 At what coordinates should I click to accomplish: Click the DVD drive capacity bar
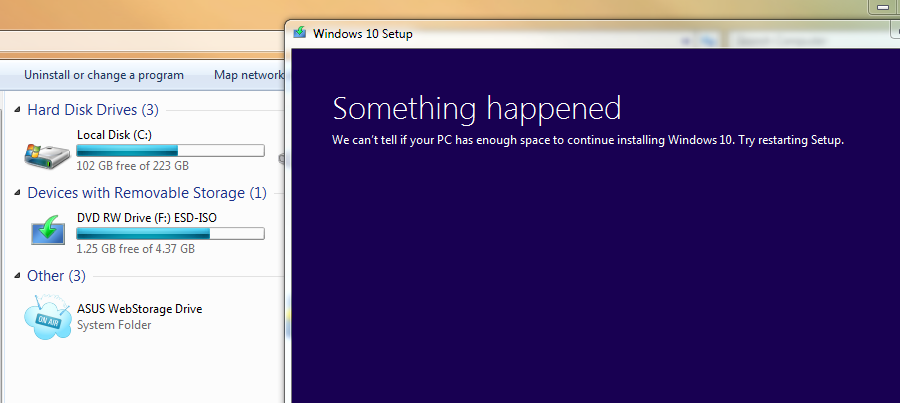click(170, 233)
